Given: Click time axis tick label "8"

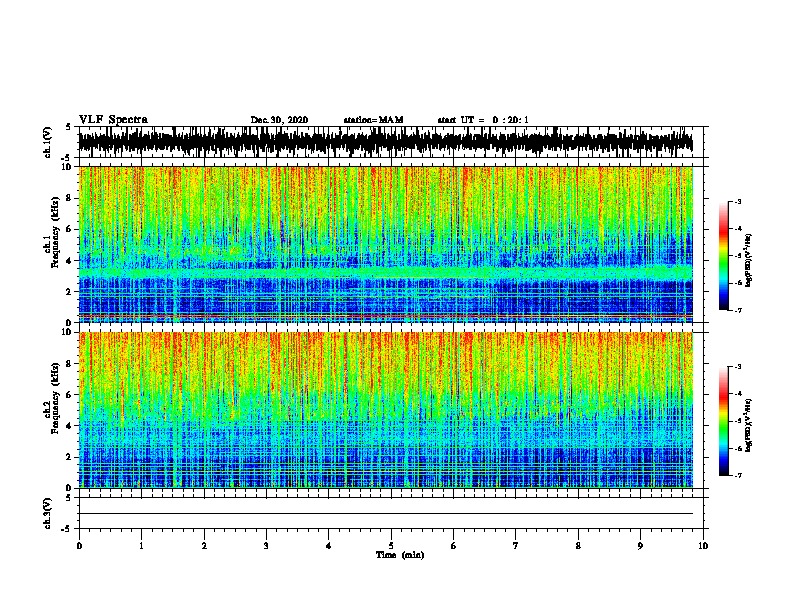Looking at the screenshot, I should click(x=578, y=546).
